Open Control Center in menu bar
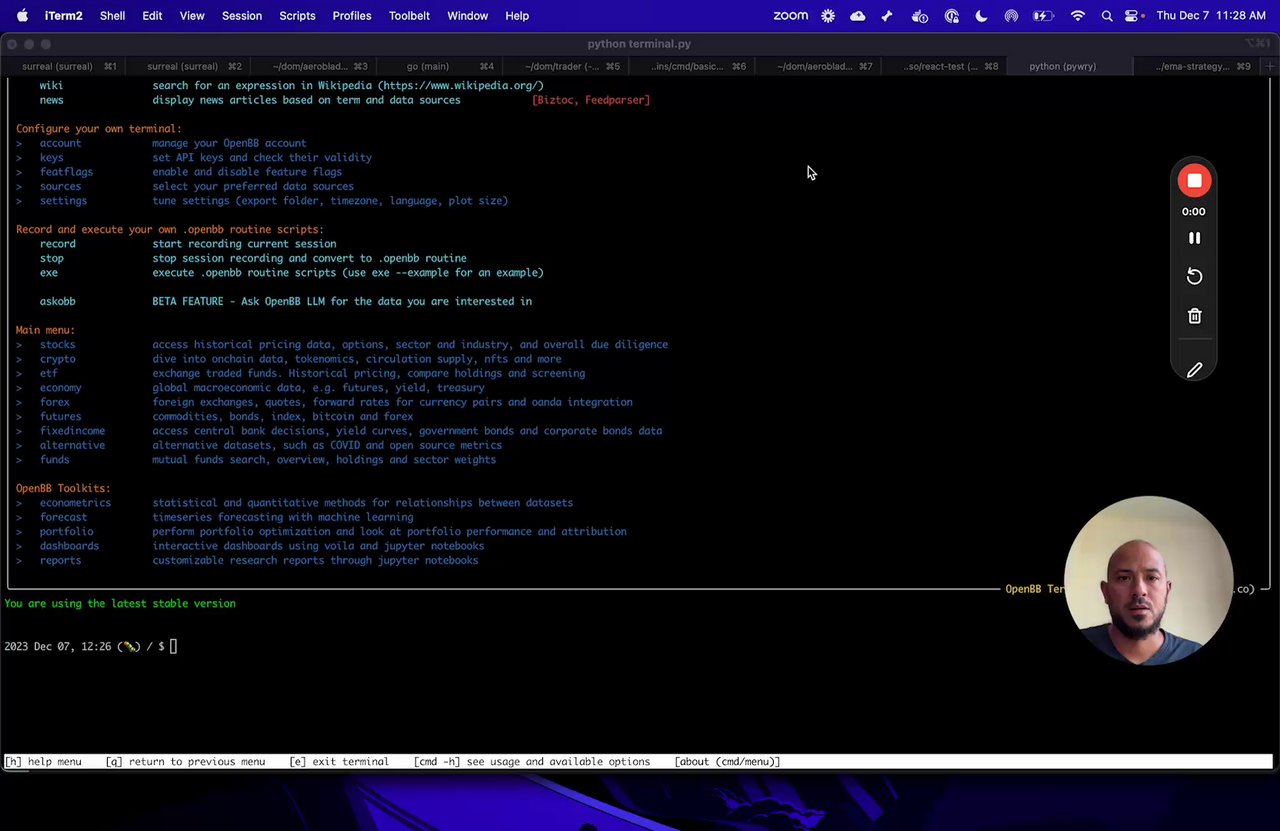This screenshot has width=1280, height=831. (x=1132, y=16)
